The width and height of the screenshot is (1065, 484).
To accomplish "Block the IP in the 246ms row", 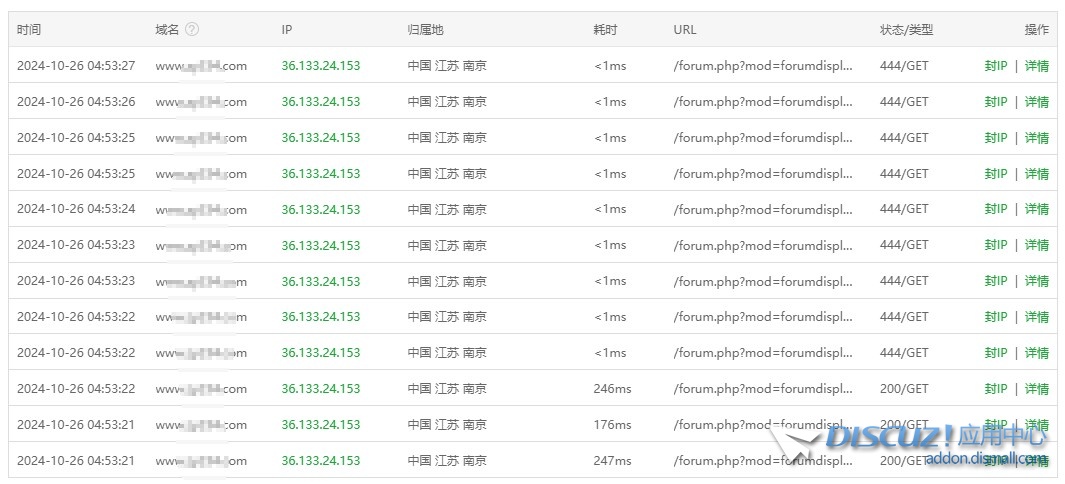I will point(996,388).
